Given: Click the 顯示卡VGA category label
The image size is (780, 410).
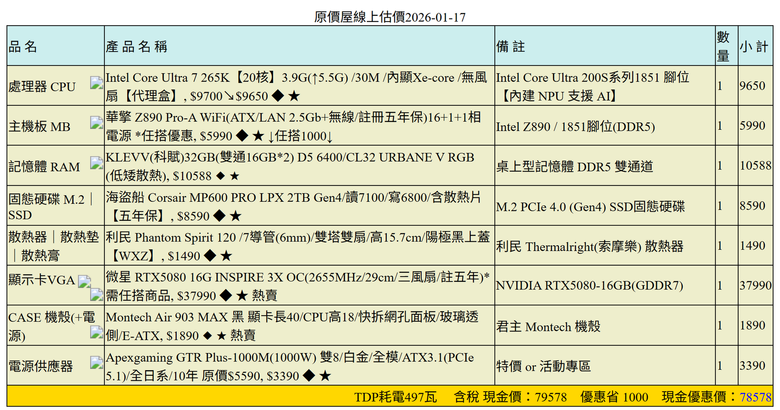Looking at the screenshot, I should point(42,280).
